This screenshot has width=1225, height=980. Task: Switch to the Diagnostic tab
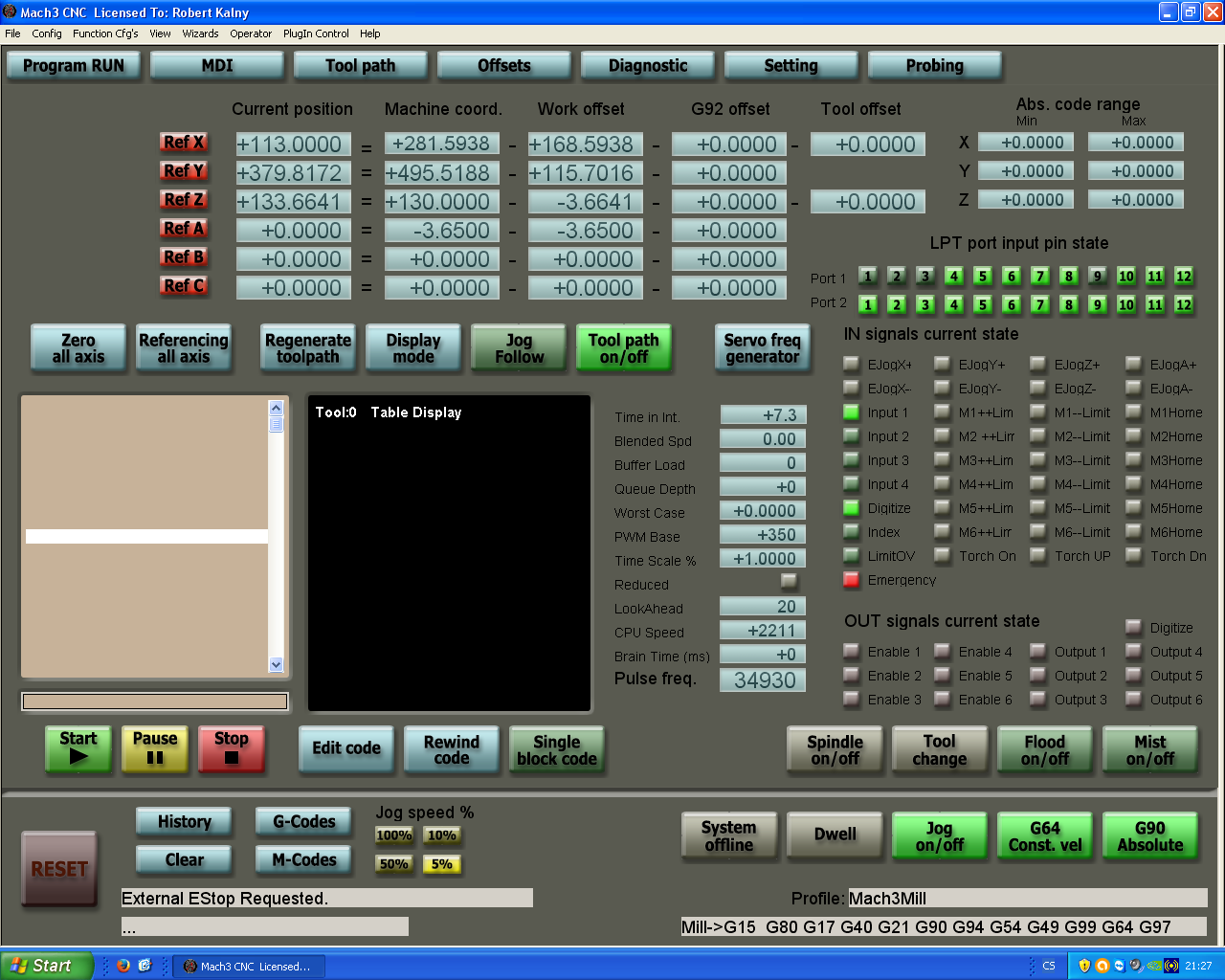point(648,66)
